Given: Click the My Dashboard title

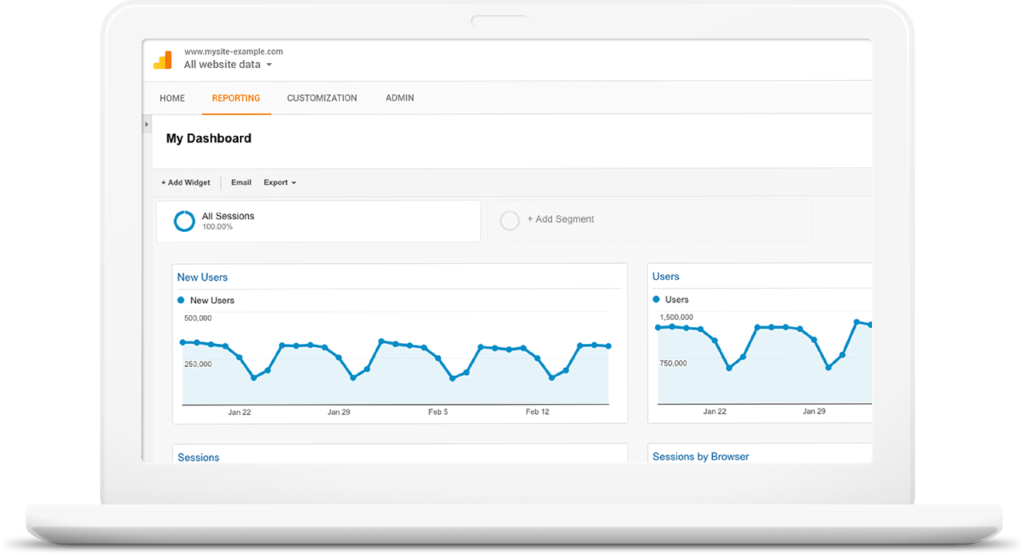Looking at the screenshot, I should click(208, 138).
